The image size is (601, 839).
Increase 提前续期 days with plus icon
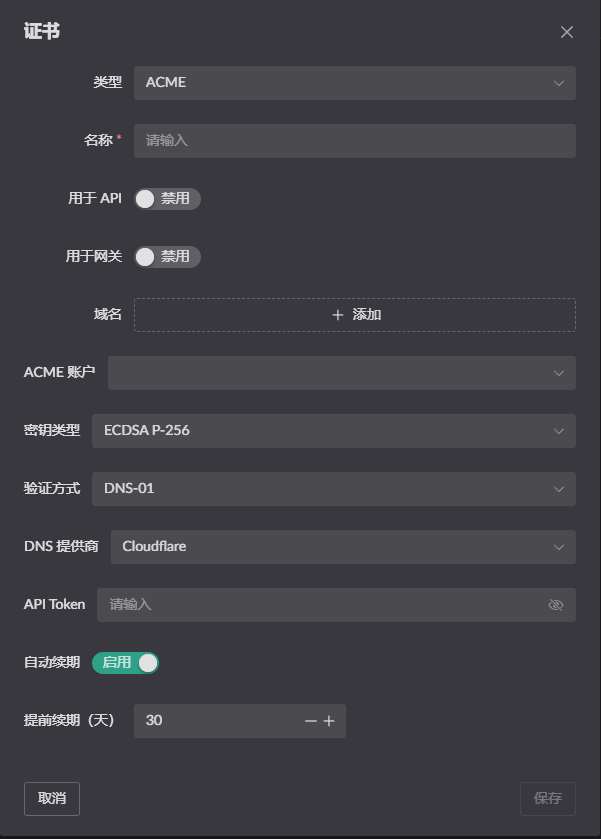tap(329, 721)
